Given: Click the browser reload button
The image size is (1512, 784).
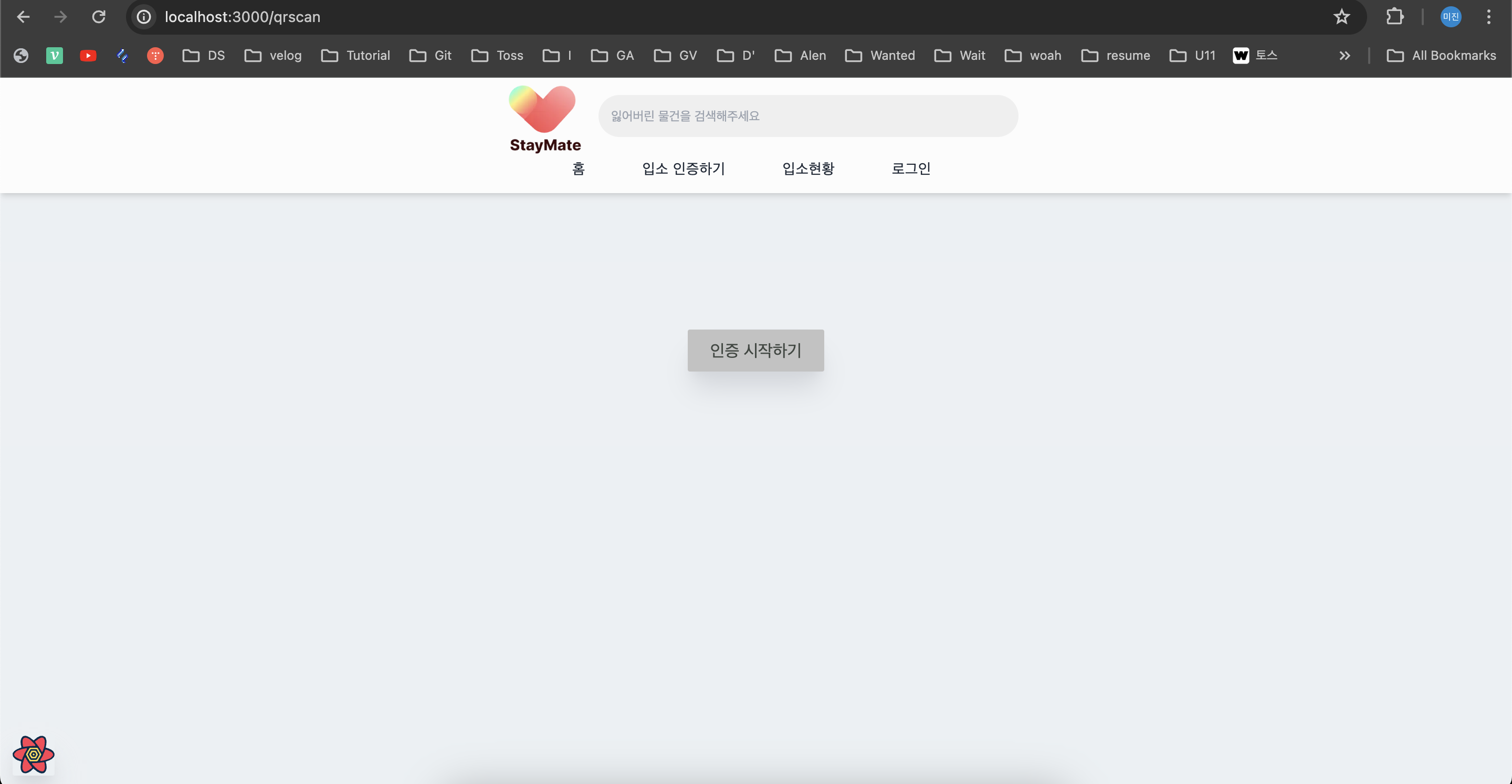Looking at the screenshot, I should [99, 17].
